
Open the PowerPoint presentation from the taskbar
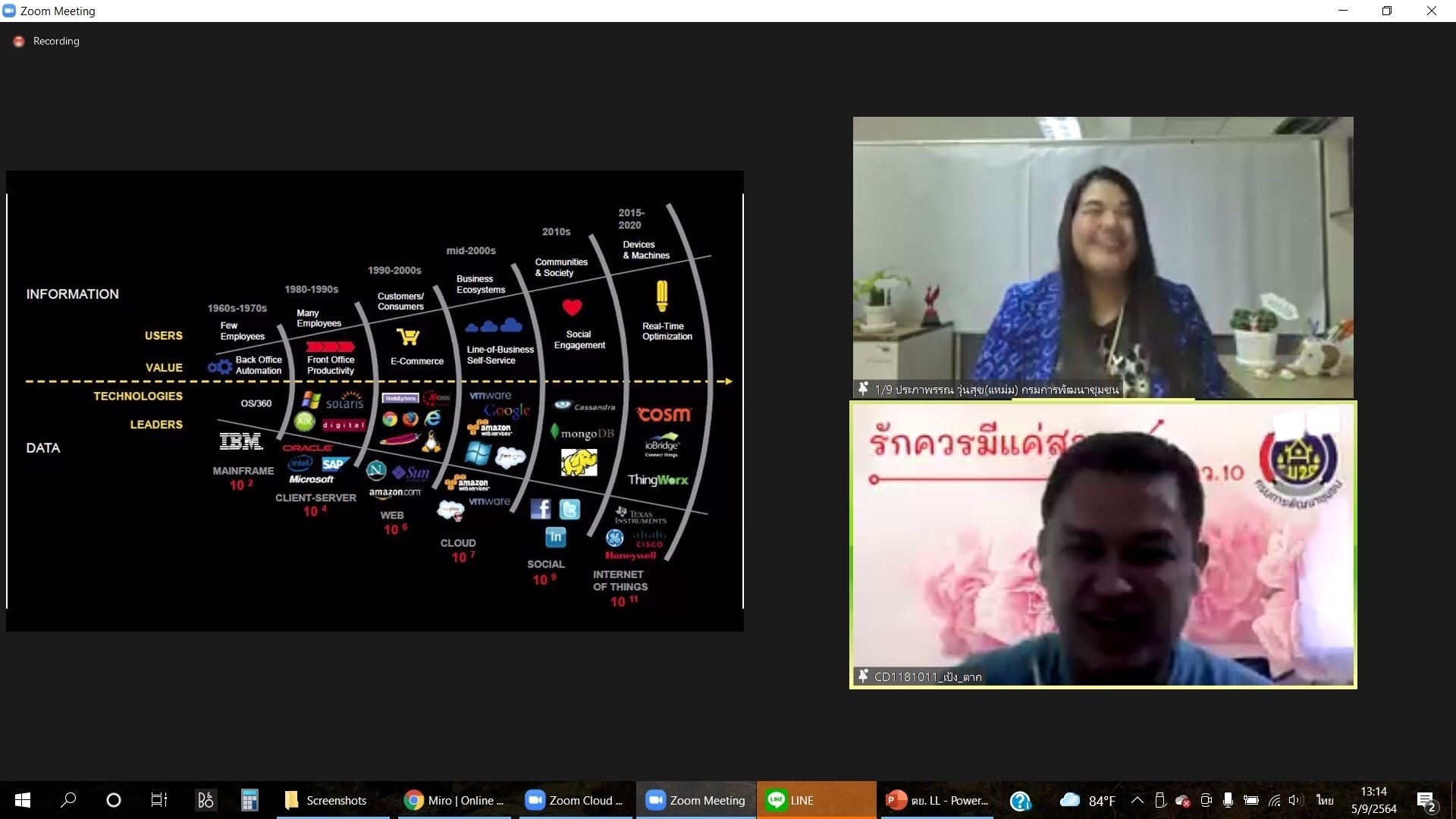click(937, 800)
